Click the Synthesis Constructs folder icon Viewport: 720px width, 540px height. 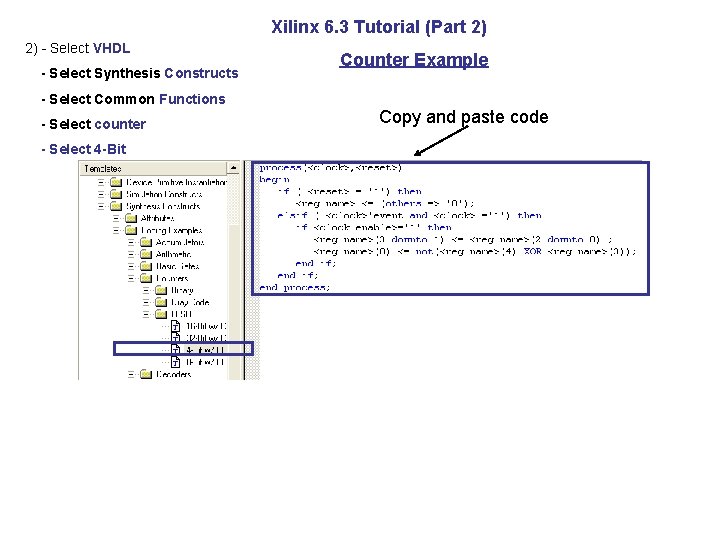(116, 206)
